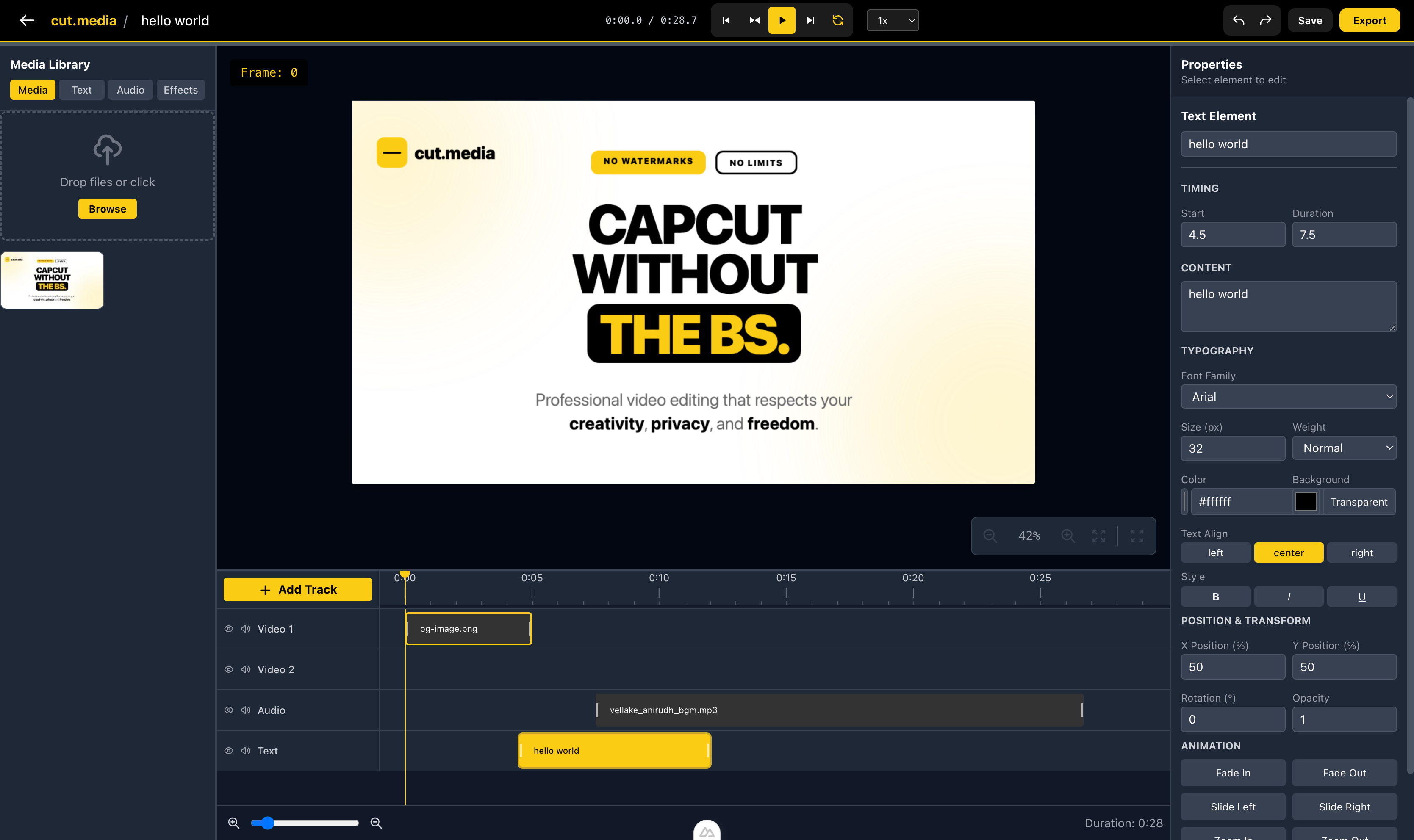
Task: Browse for media files
Action: (107, 209)
